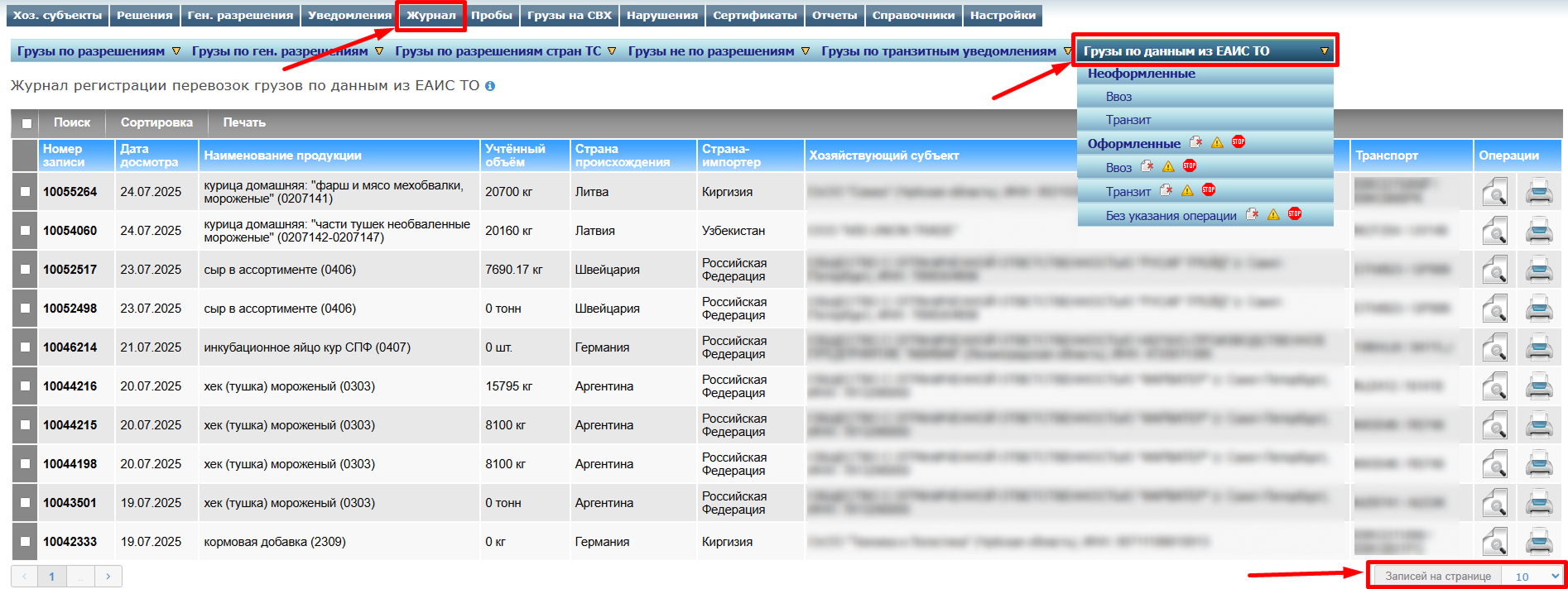Switch to the Журнал tab
1568x589 pixels.
(430, 16)
